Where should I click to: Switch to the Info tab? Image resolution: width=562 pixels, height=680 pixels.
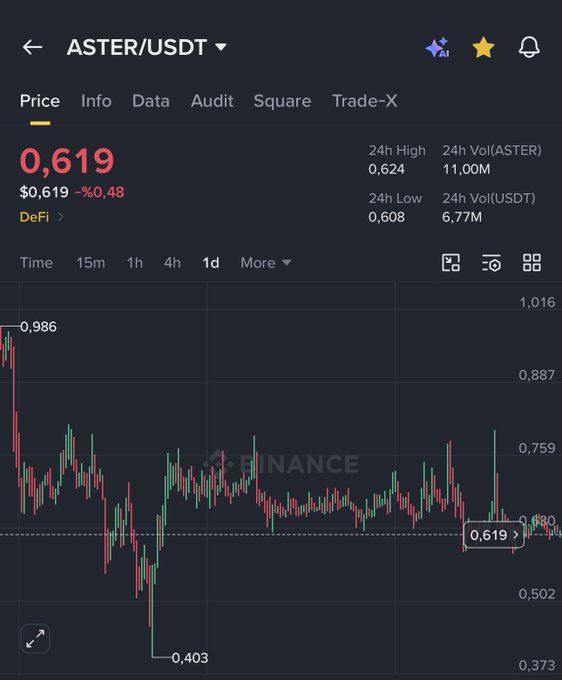pyautogui.click(x=96, y=101)
